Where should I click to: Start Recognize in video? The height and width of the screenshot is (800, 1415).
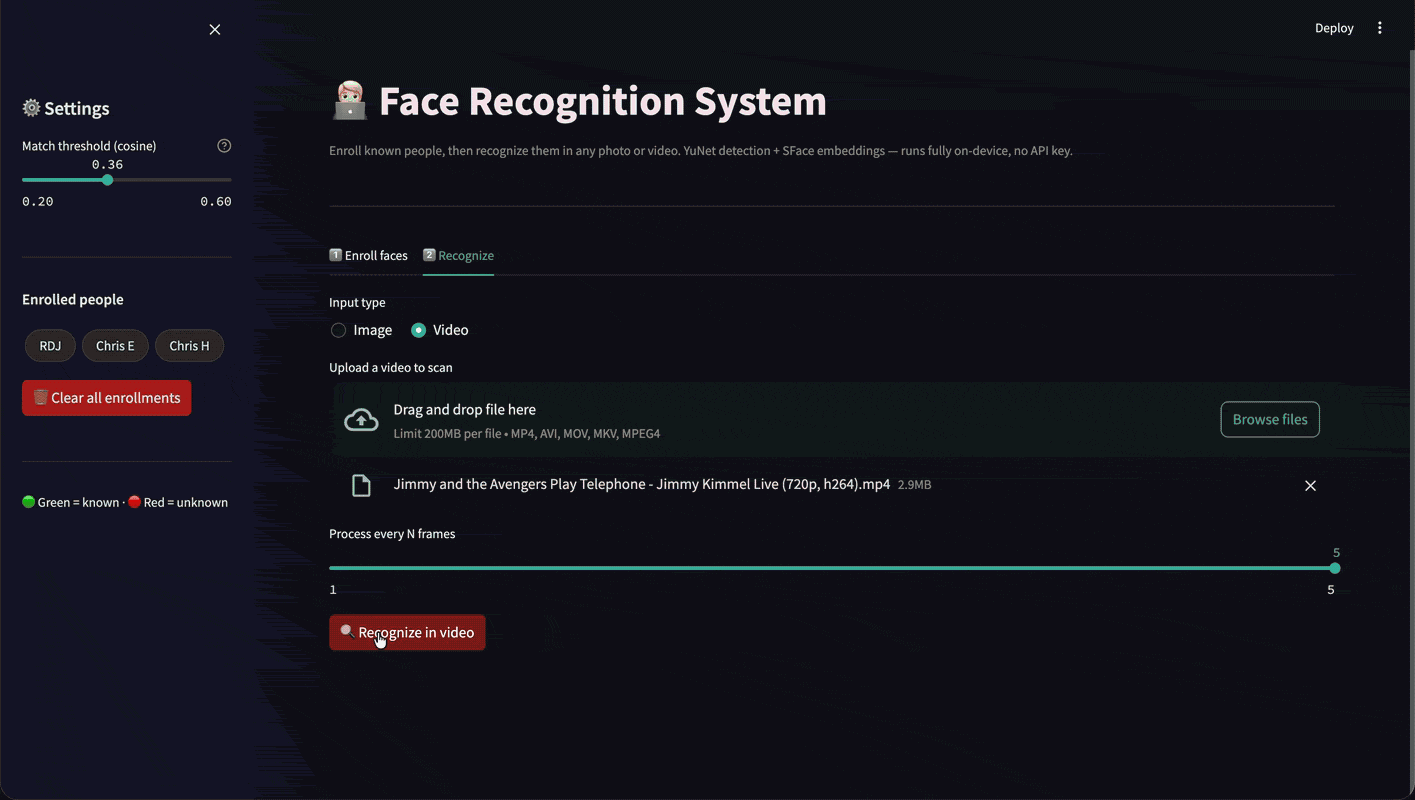[x=407, y=632]
